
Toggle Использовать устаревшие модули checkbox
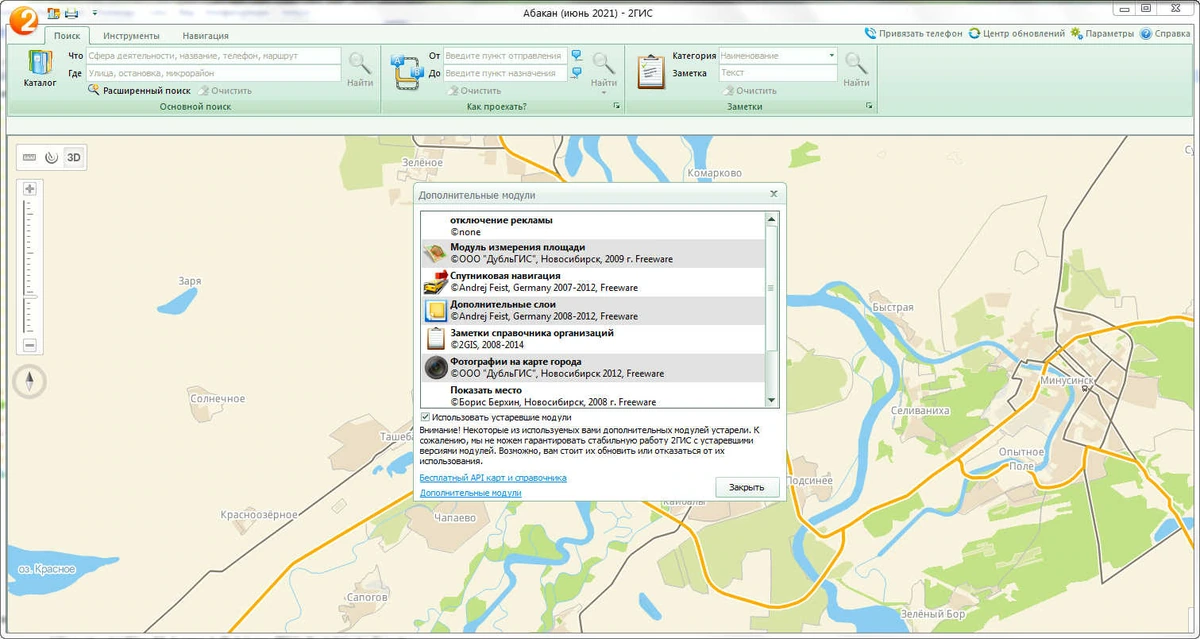(426, 417)
